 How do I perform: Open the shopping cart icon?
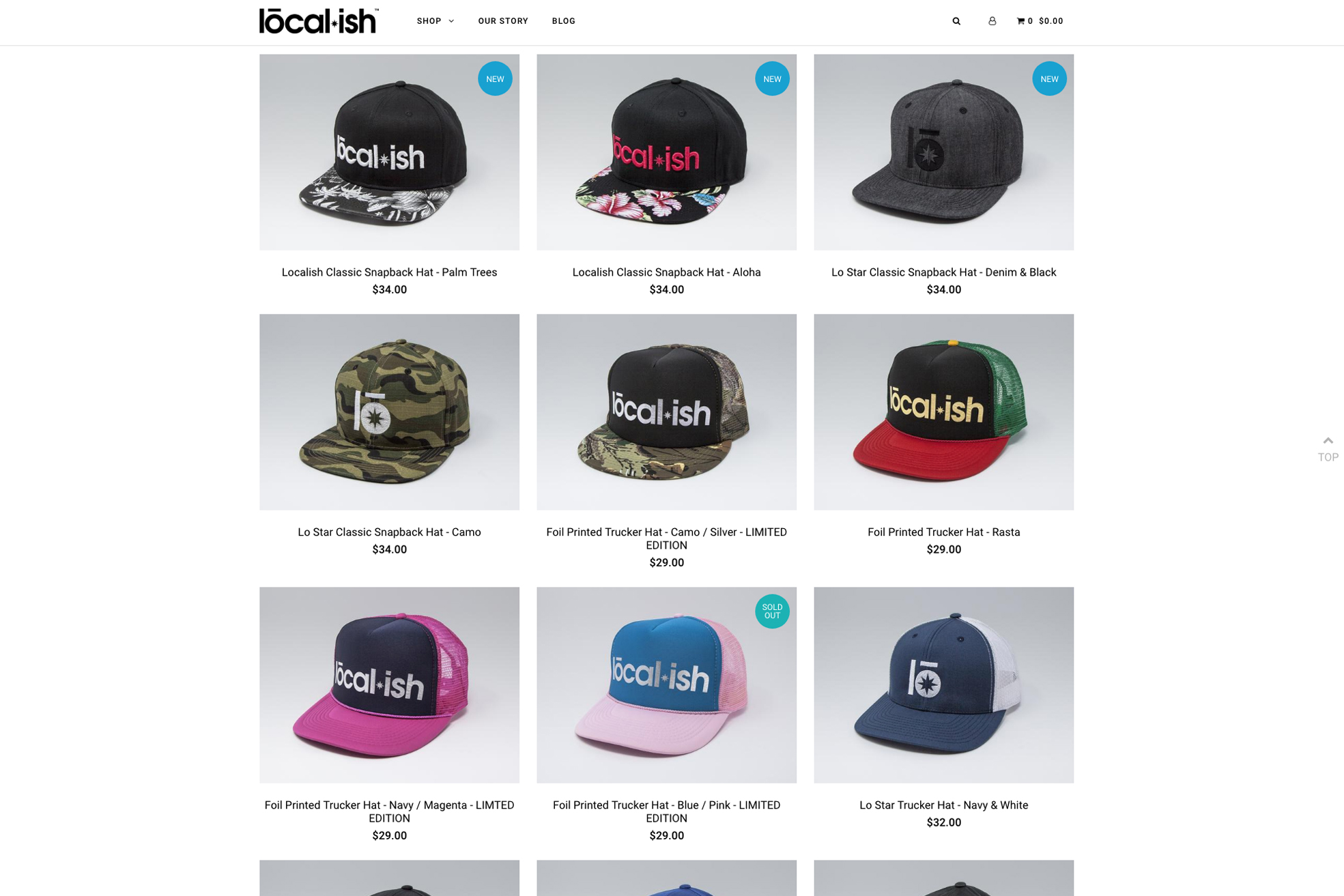click(x=1020, y=21)
